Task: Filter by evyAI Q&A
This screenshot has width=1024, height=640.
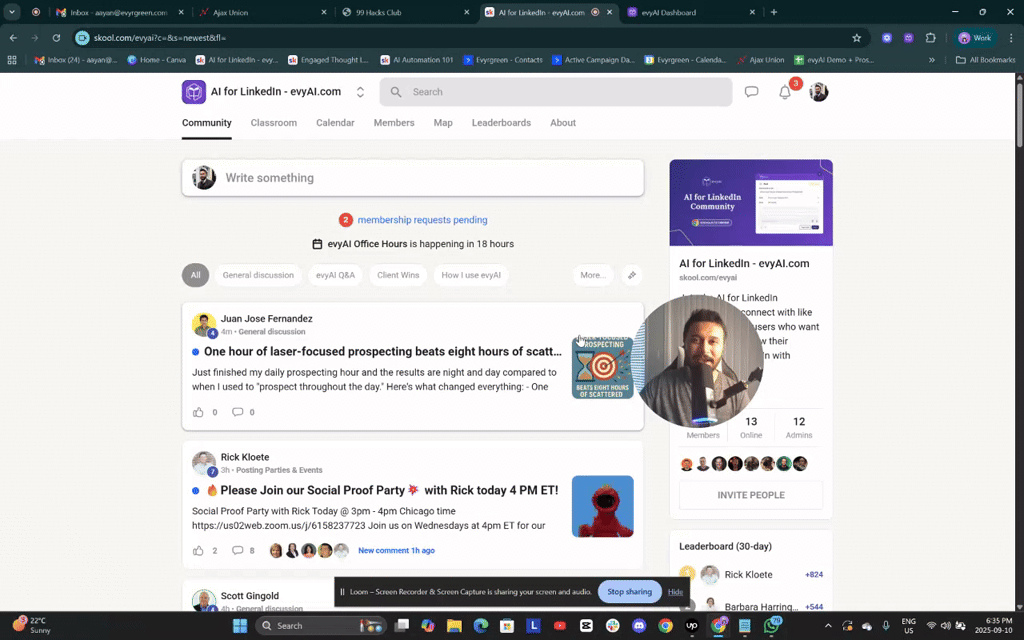Action: pyautogui.click(x=335, y=275)
